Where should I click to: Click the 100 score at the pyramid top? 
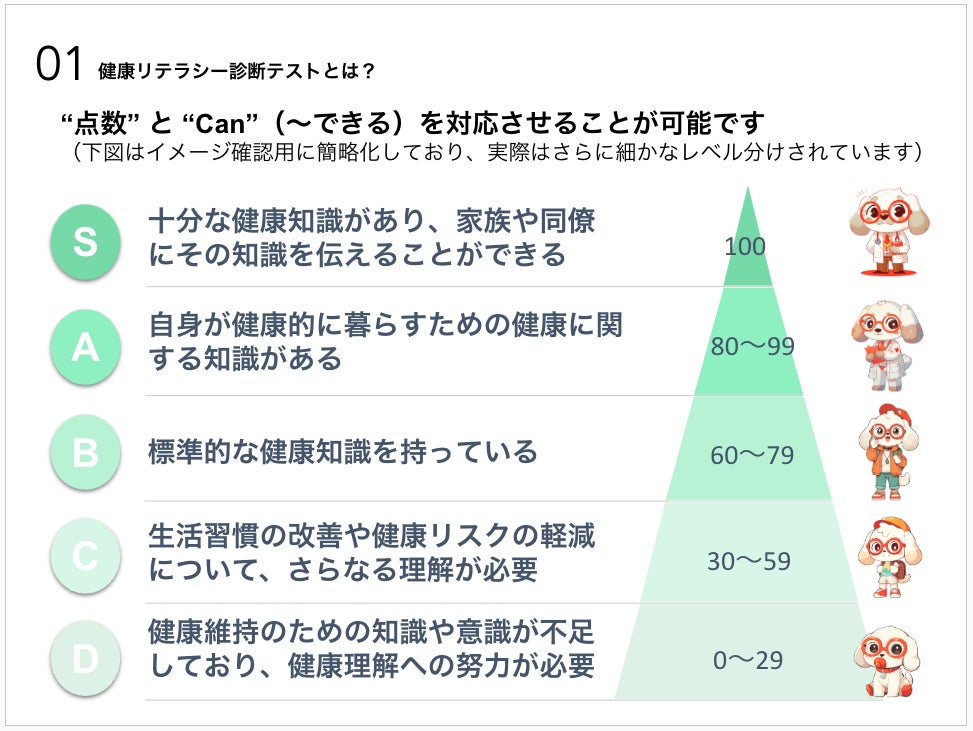coord(745,246)
